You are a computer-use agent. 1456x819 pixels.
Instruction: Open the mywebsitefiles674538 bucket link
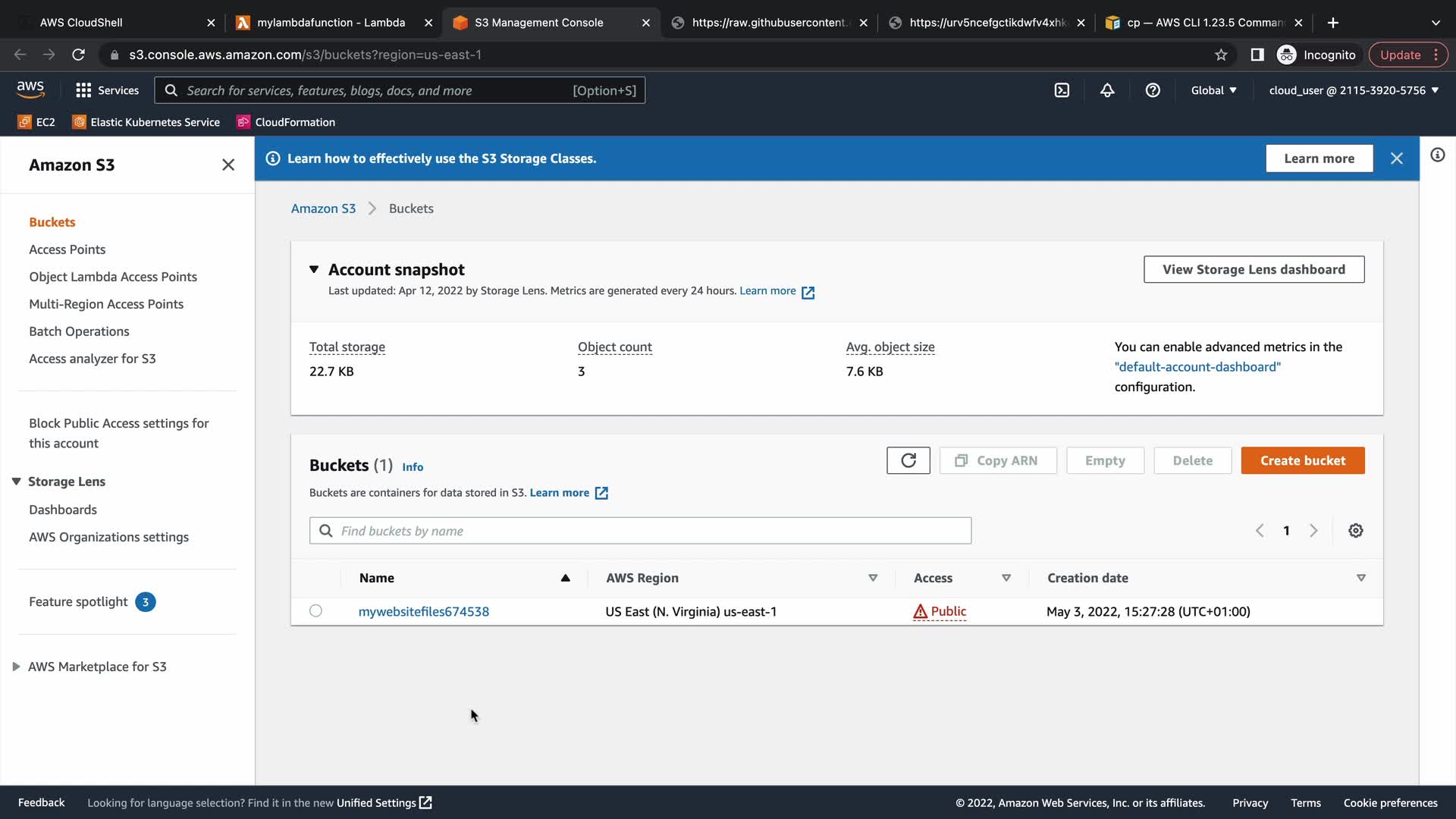[423, 611]
